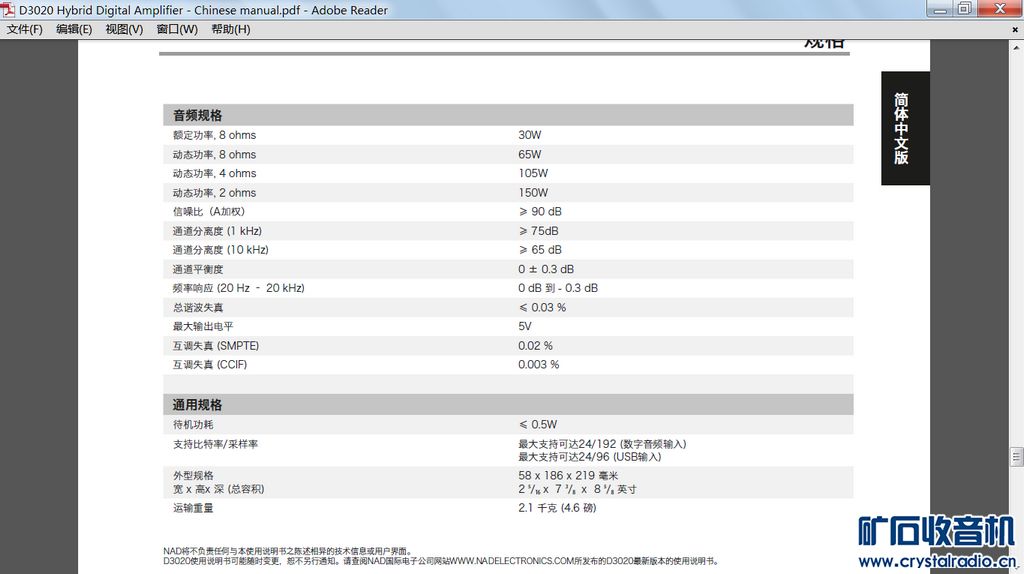Restore down the Adobe Reader window
1024x574 pixels.
[x=965, y=8]
